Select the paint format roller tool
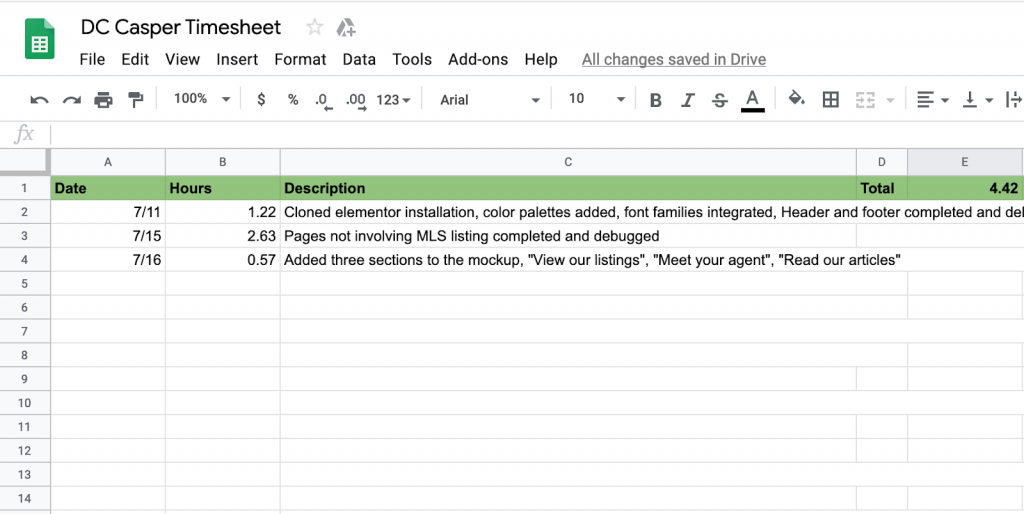 (x=135, y=100)
